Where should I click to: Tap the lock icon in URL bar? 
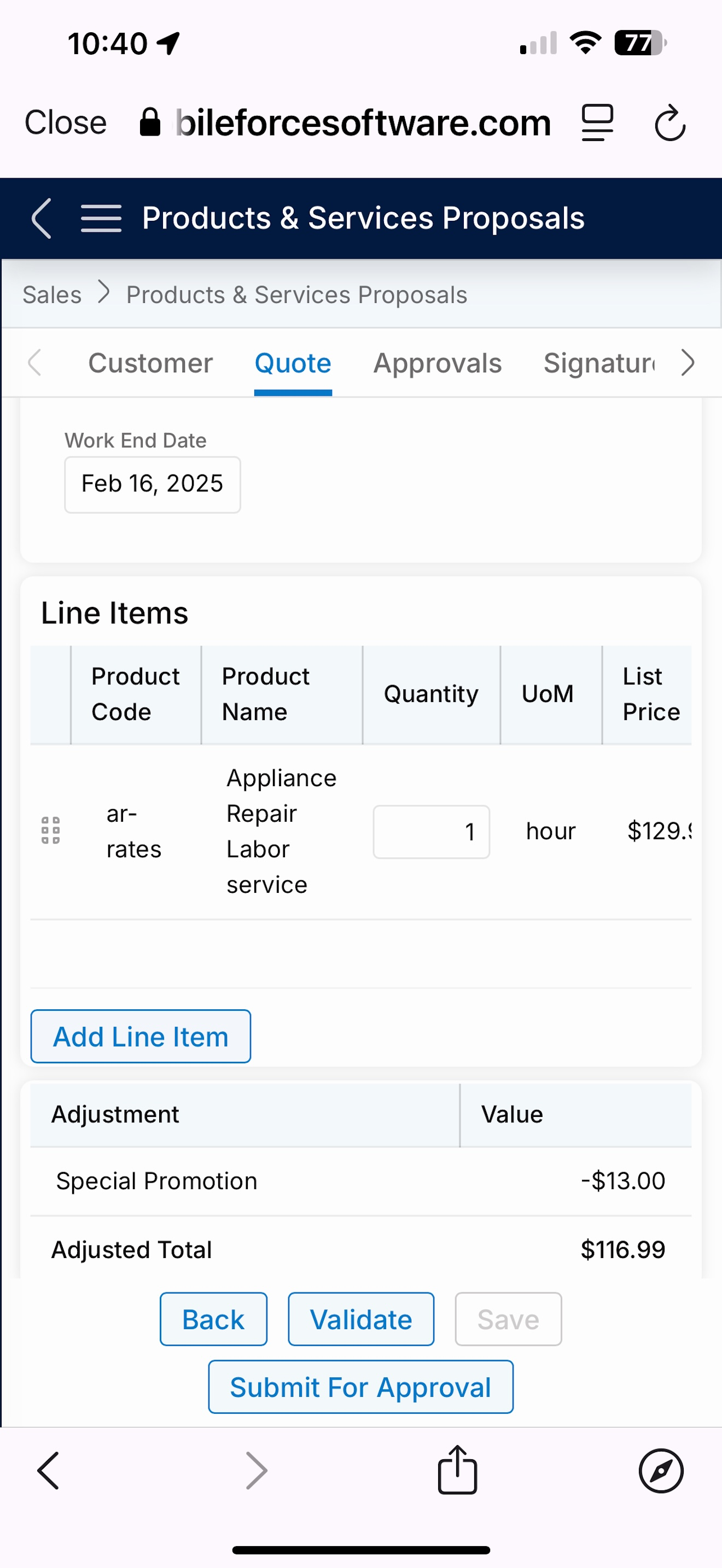pos(150,122)
